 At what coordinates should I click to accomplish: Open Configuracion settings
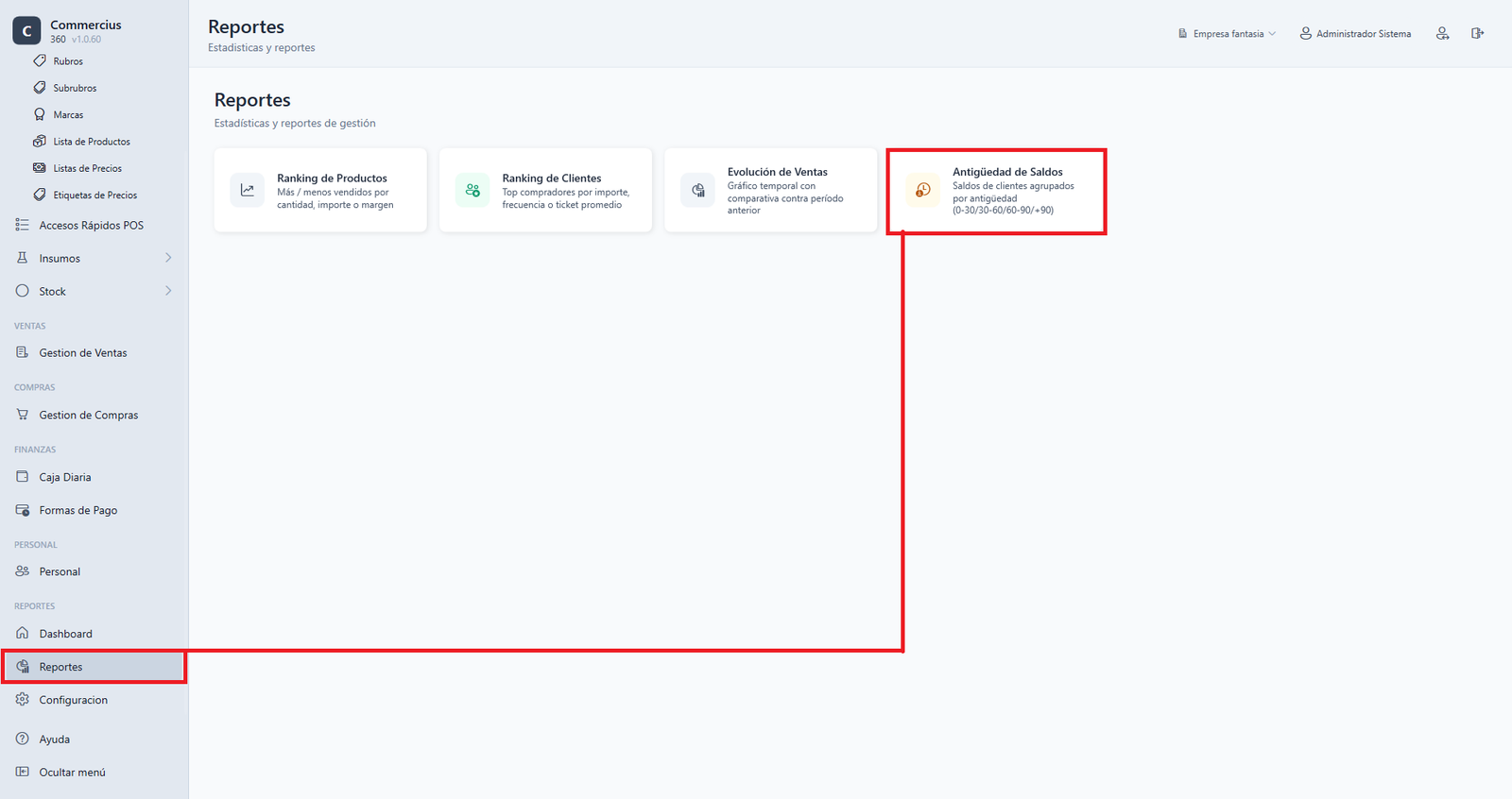point(74,700)
